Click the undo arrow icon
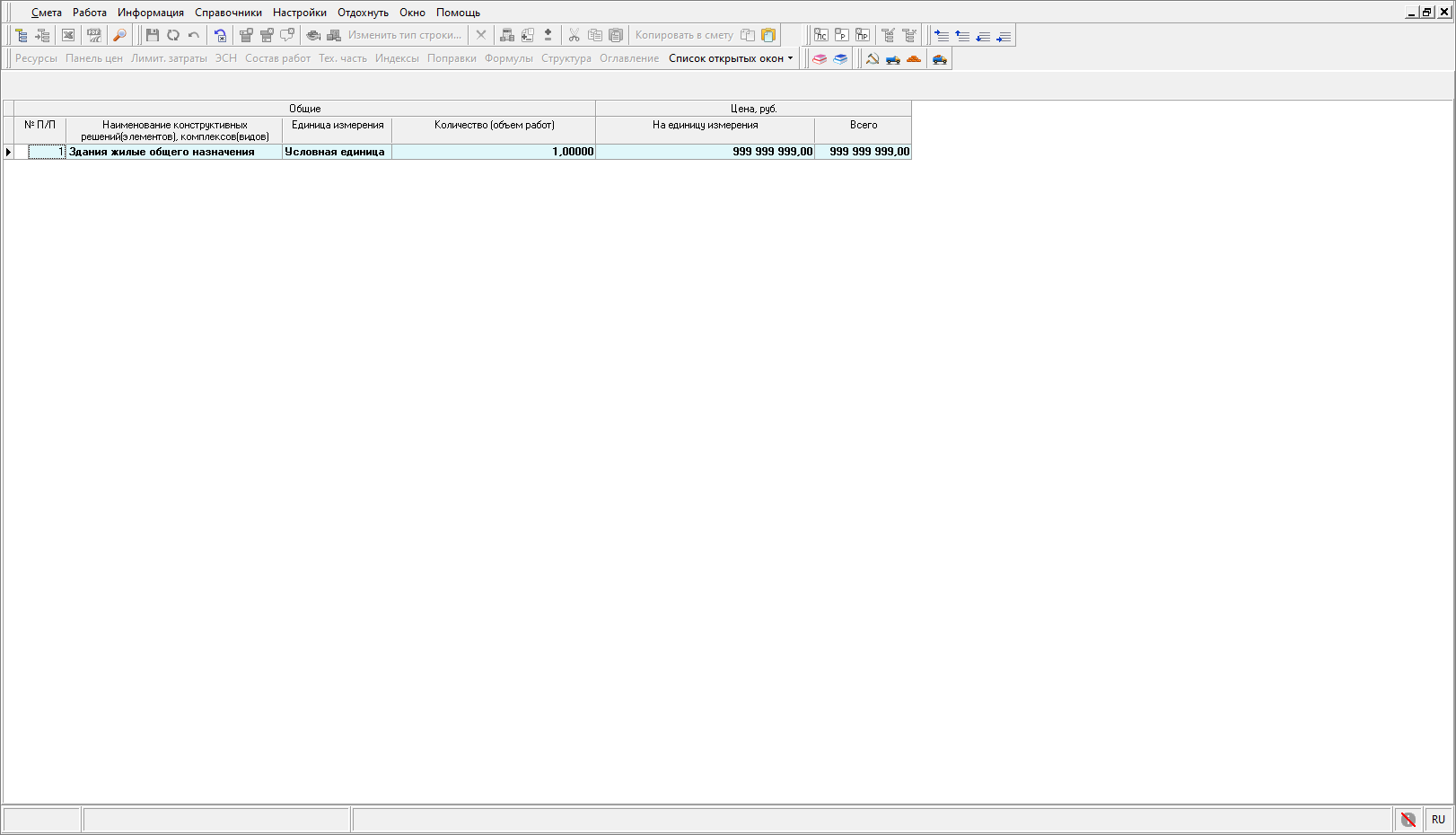This screenshot has height=835, width=1456. click(194, 35)
